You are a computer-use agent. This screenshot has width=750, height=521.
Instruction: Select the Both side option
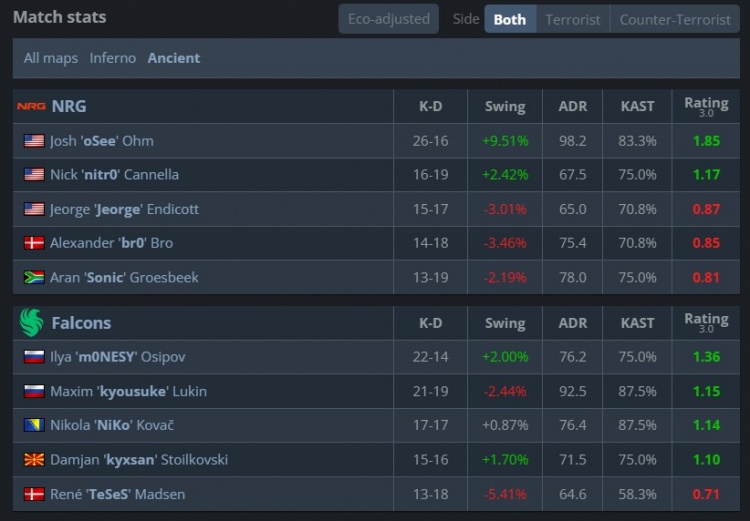[510, 19]
